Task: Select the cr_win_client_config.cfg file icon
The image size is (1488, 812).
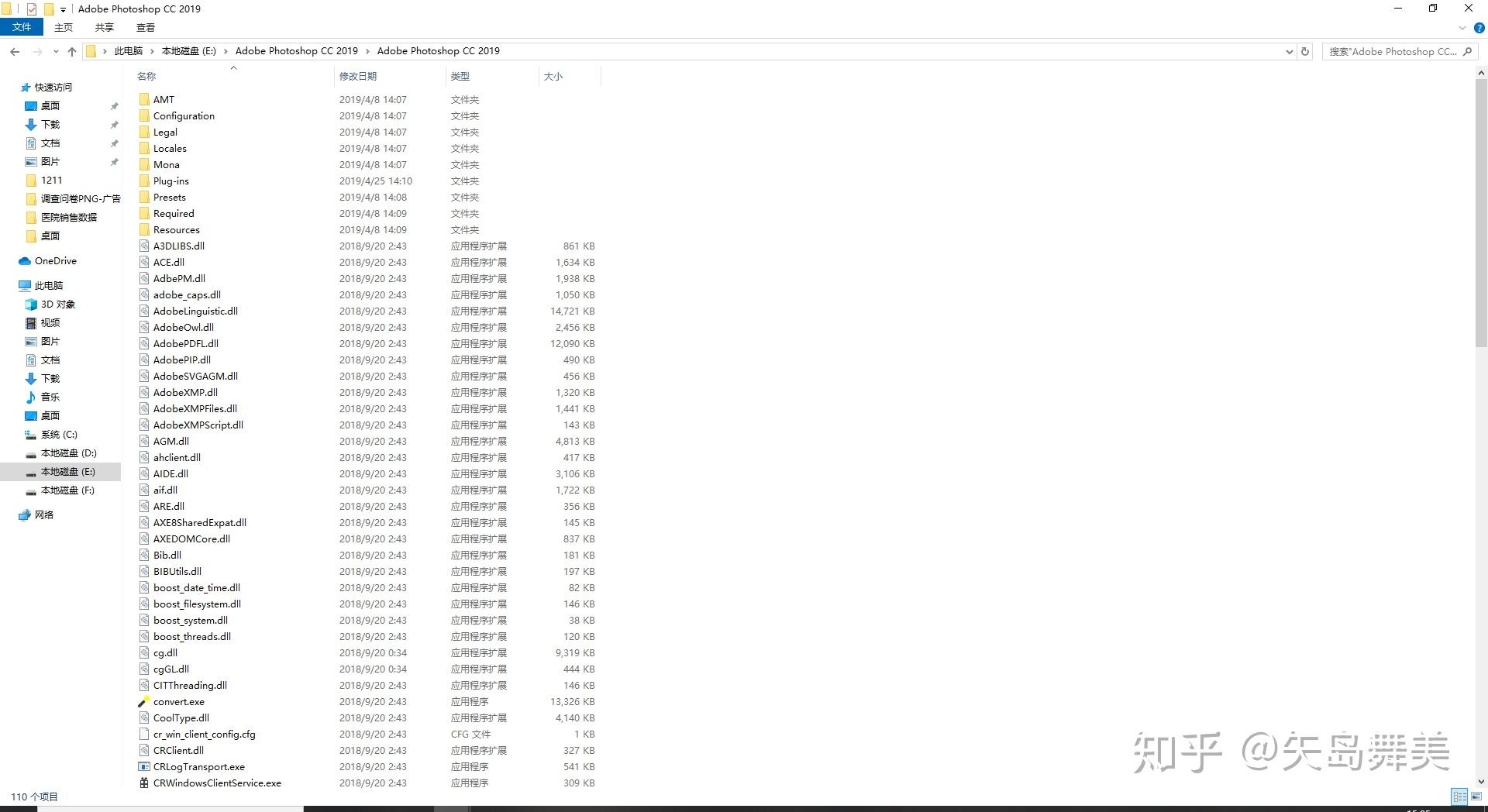Action: click(144, 734)
